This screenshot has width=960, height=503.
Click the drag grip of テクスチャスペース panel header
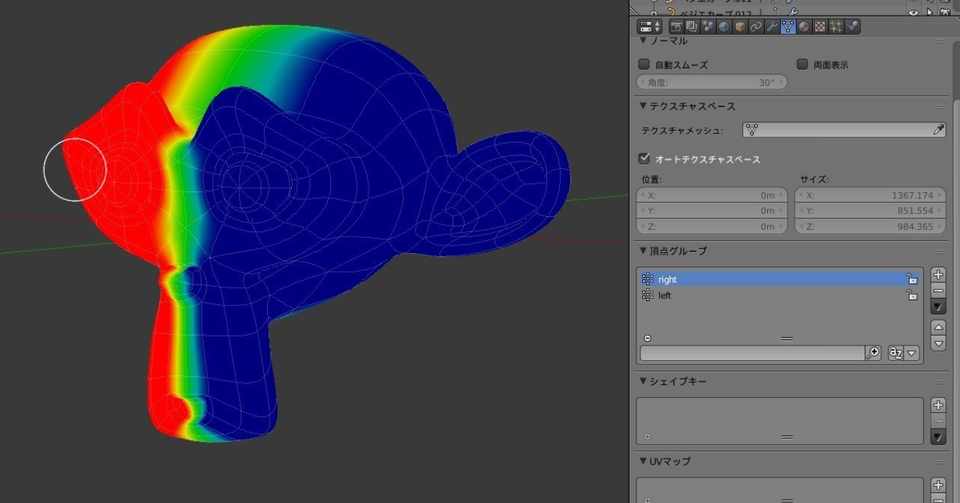point(940,106)
